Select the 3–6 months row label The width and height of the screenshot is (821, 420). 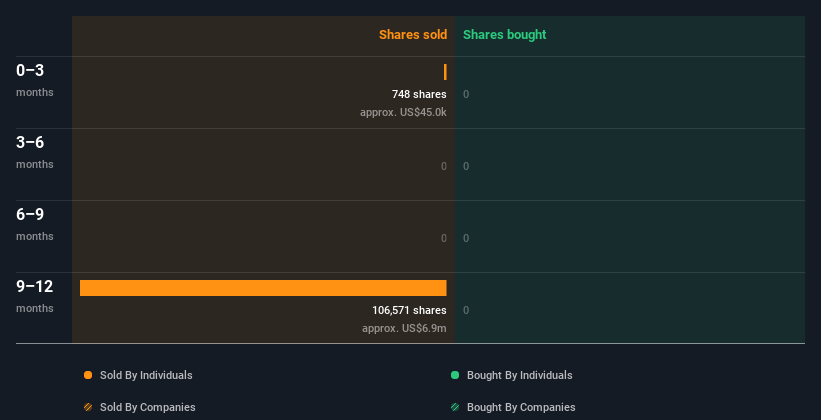click(35, 152)
